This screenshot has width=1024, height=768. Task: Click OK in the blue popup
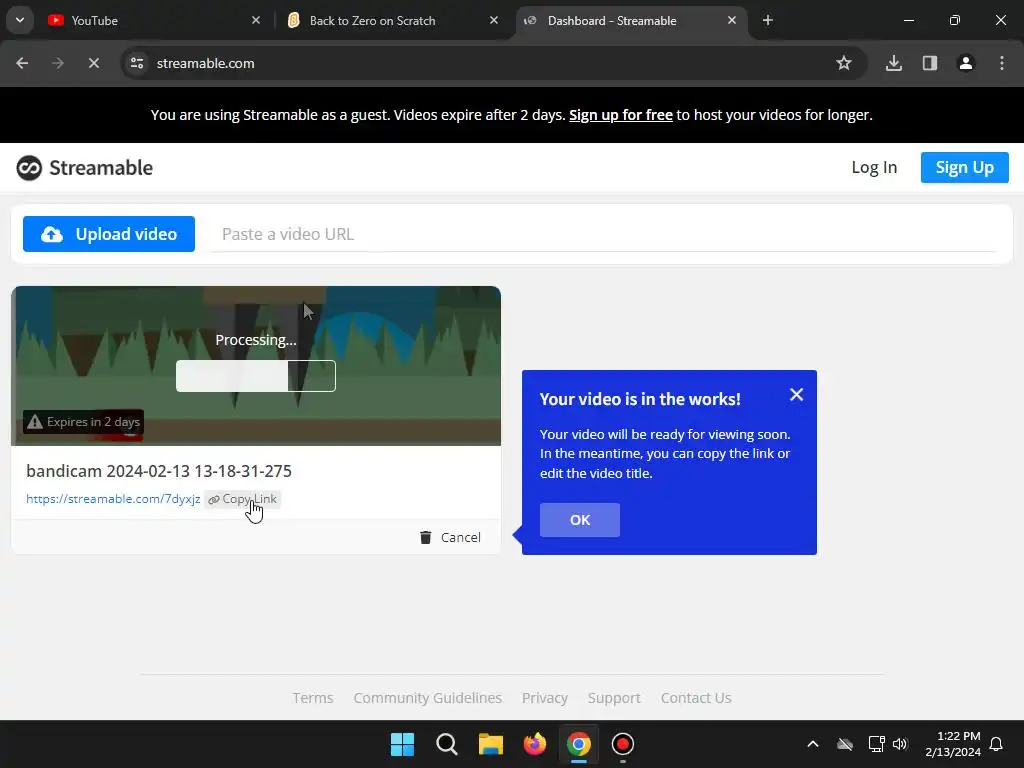580,520
